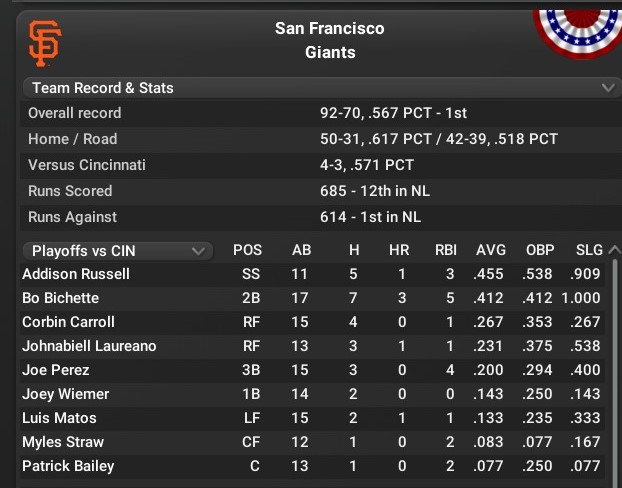The image size is (622, 488).
Task: Open Johnabiell Laureano's player profile
Action: click(x=89, y=346)
